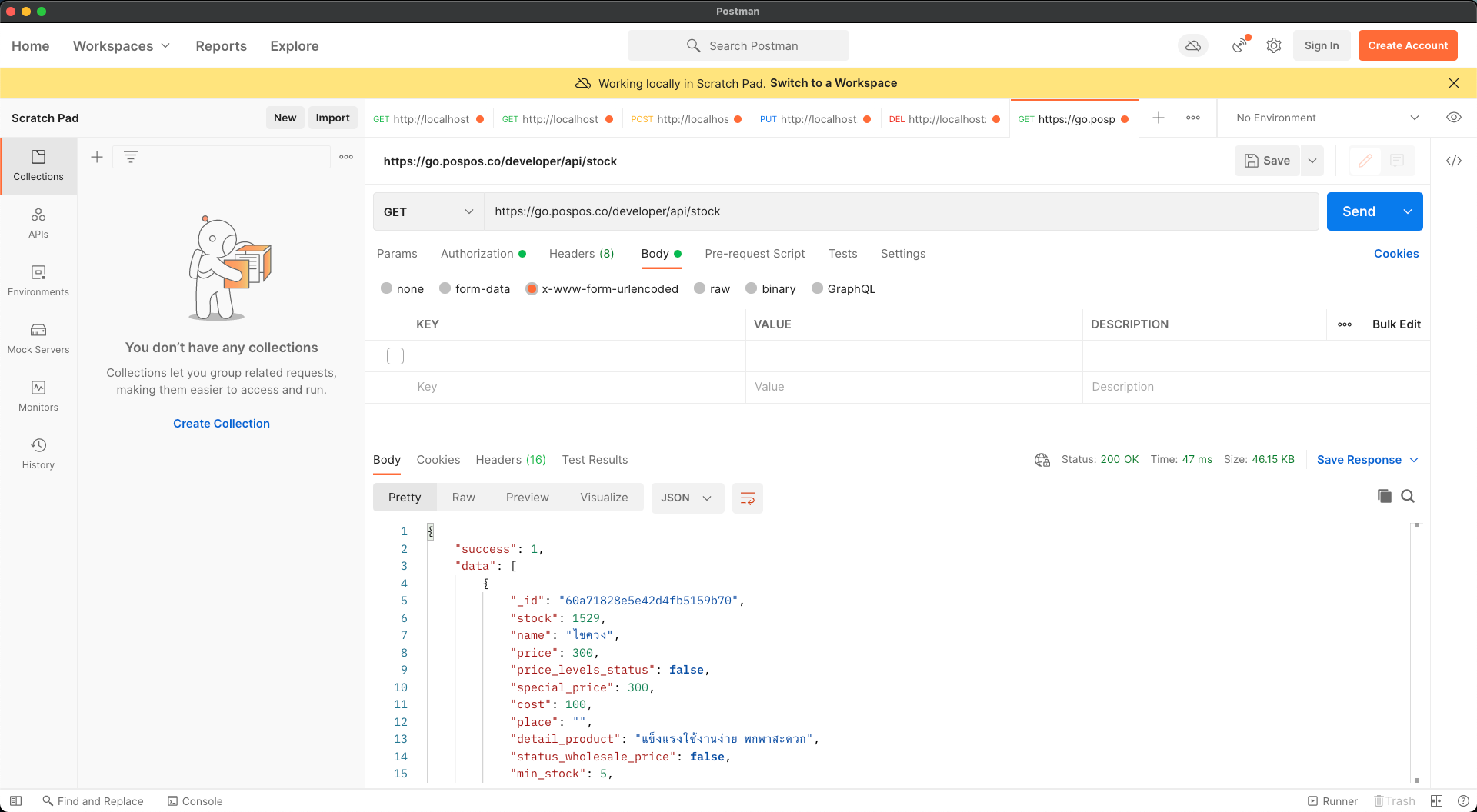Copy response body with copy icon
Screen dimensions: 1477x812
(x=1384, y=496)
